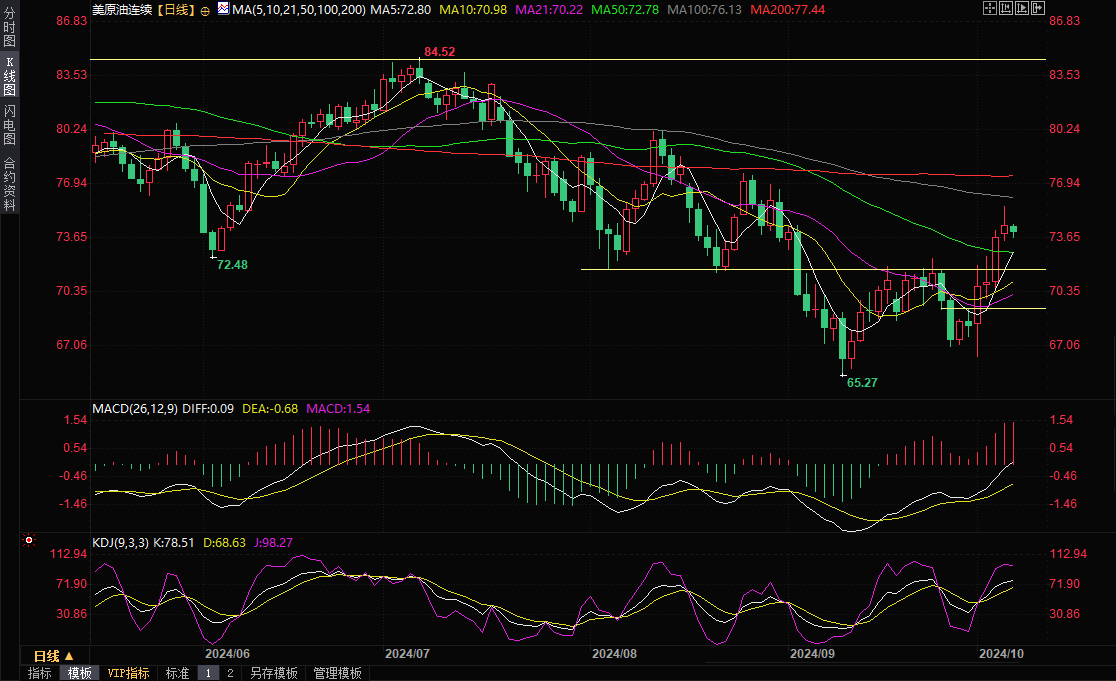Screen dimensions: 1116x681
Task: Click the export arrow icon at top right
Action: (1037, 8)
